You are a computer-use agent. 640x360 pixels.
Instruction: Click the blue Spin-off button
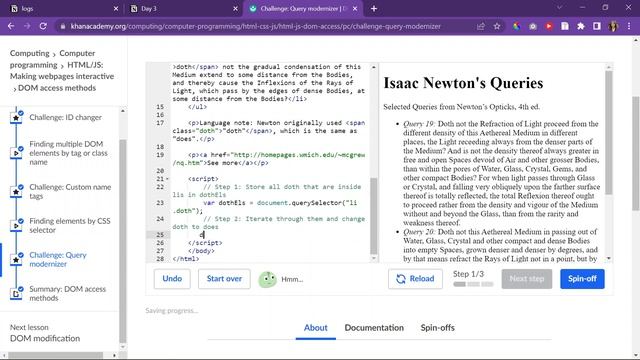582,279
